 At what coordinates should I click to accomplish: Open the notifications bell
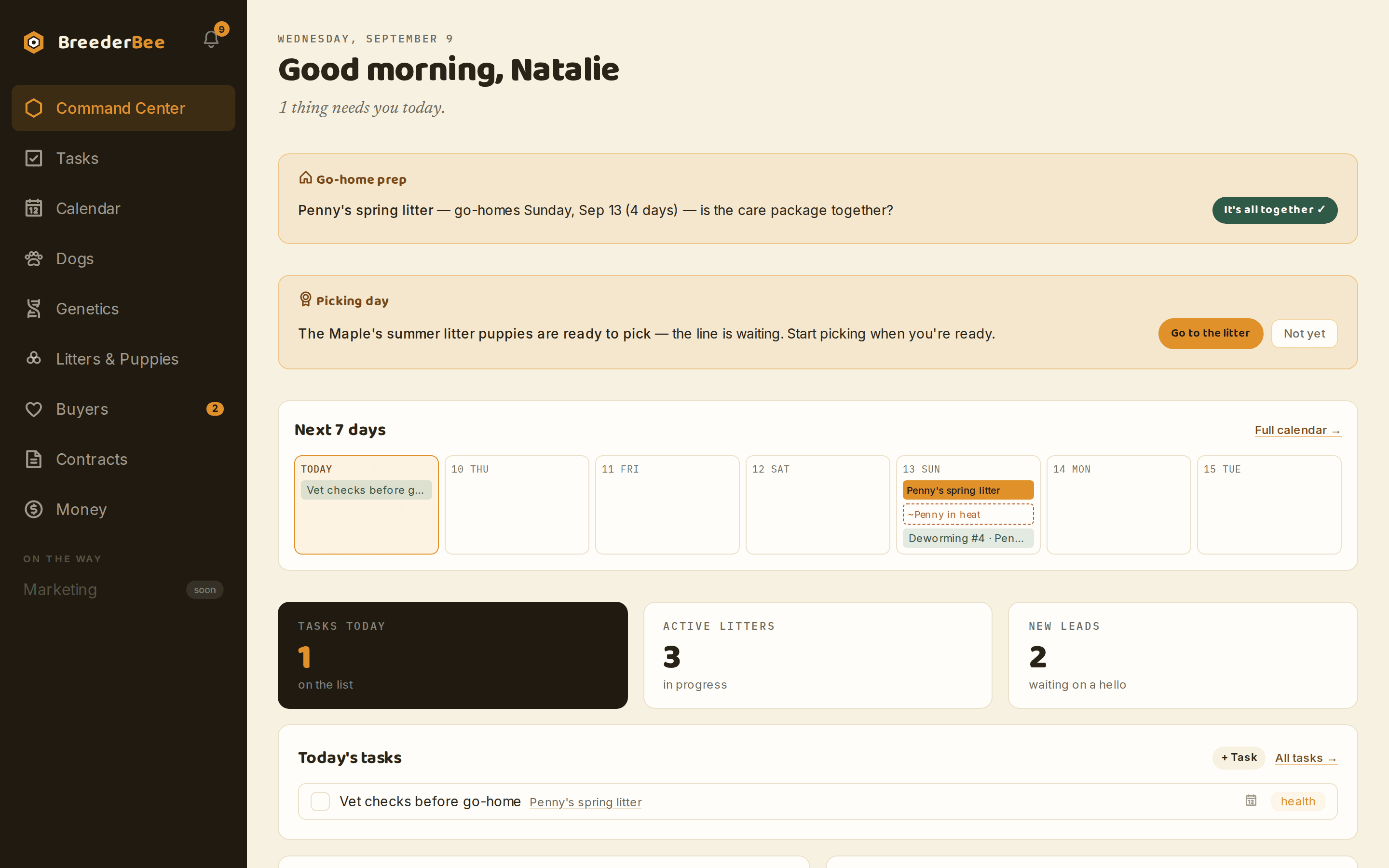211,40
